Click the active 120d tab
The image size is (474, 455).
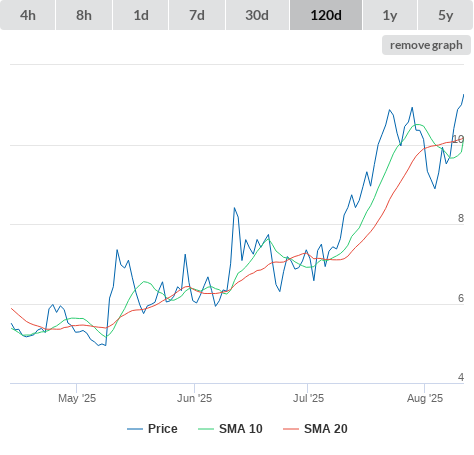[x=326, y=15]
